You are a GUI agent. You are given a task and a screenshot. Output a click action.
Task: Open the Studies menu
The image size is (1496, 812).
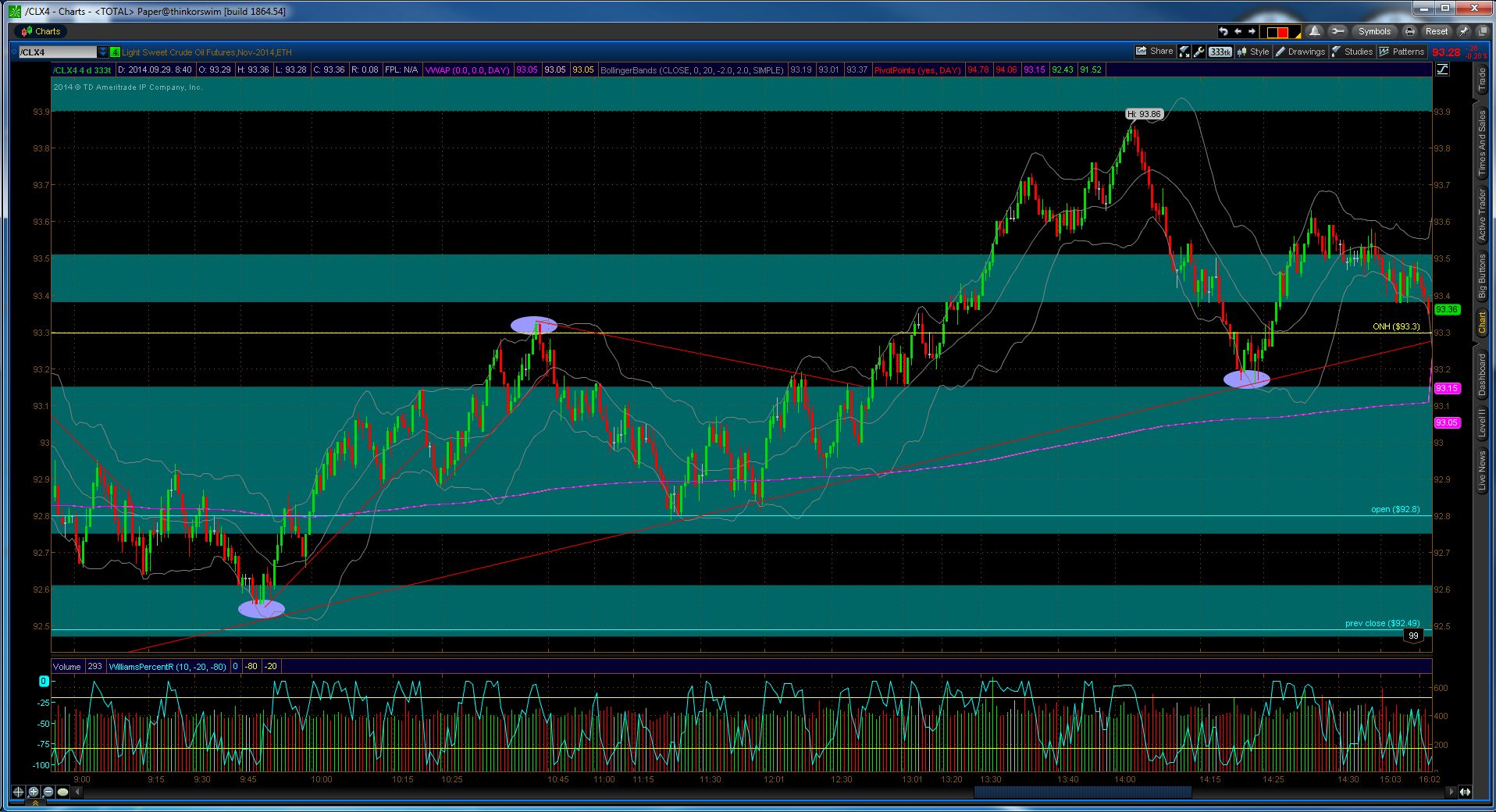(x=1352, y=52)
